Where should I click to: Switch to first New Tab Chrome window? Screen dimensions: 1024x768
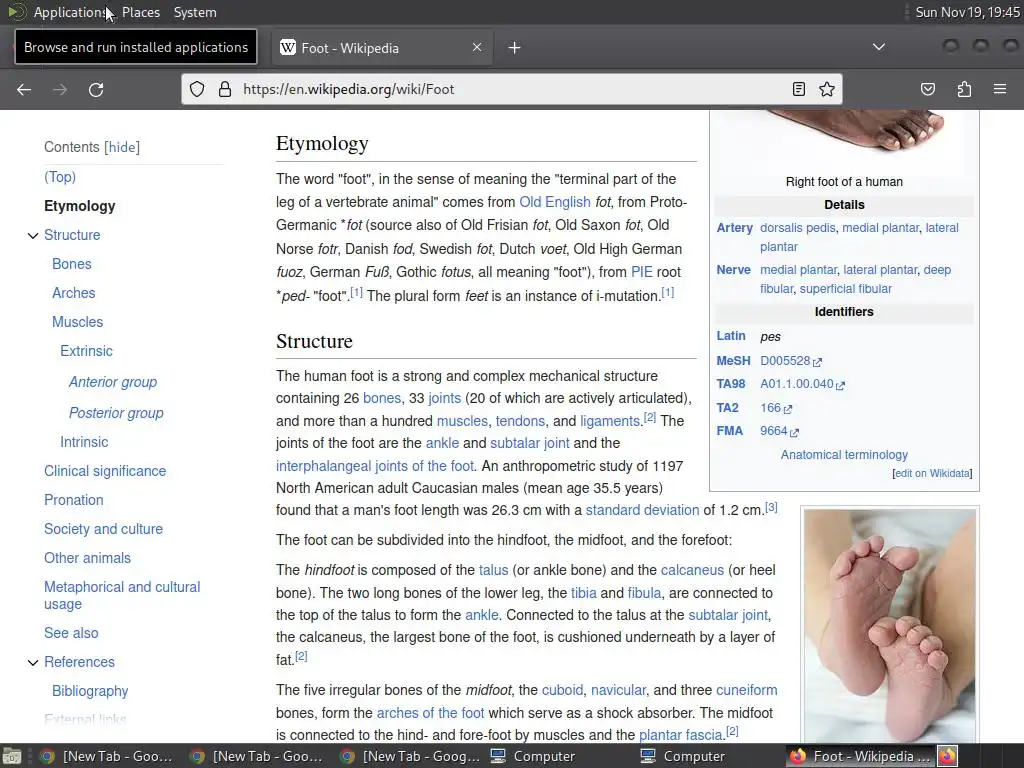click(x=106, y=756)
